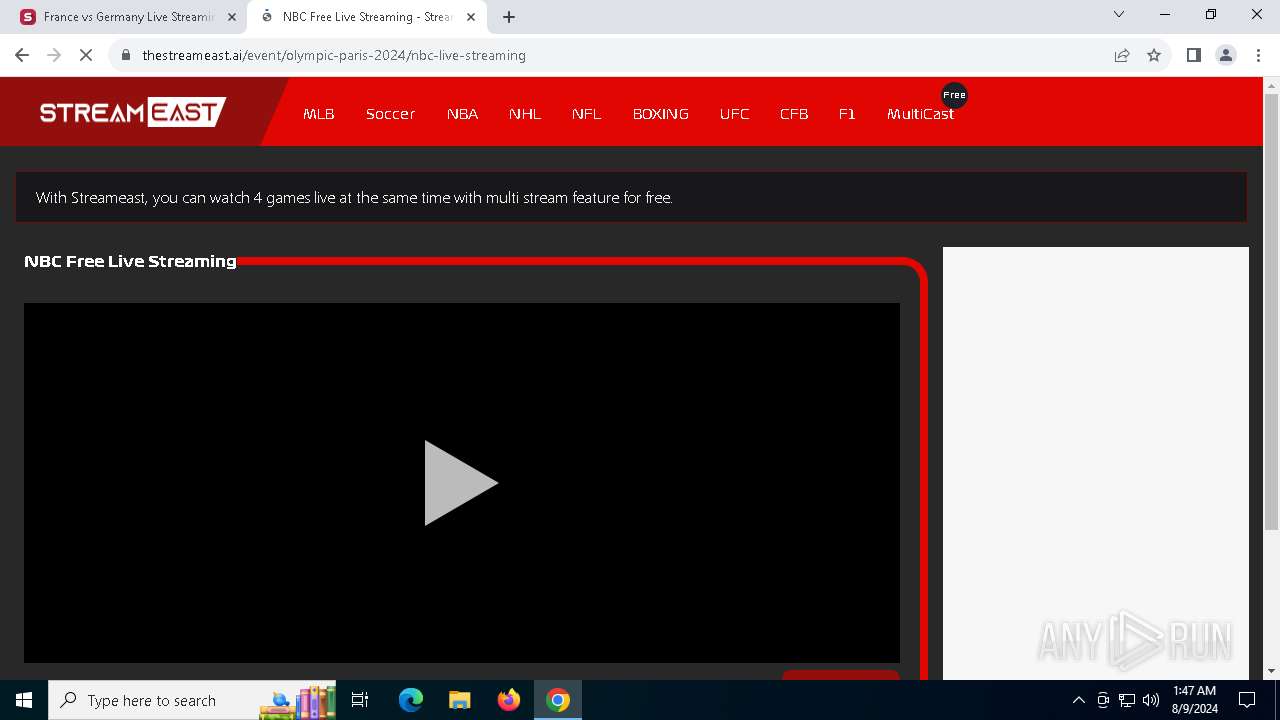Screen dimensions: 1280x720
Task: Share this page icon
Action: [x=1122, y=55]
